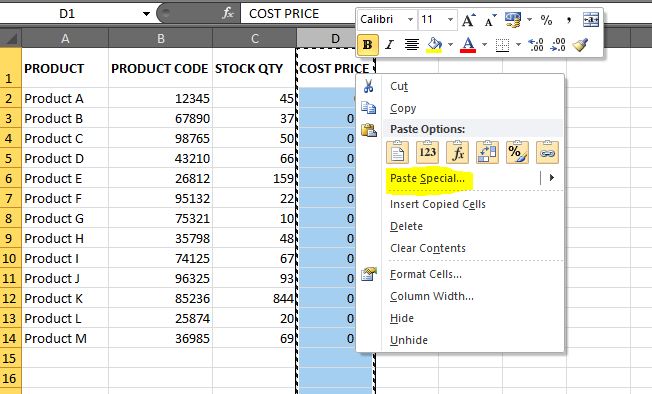Image resolution: width=652 pixels, height=394 pixels.
Task: Click the Paste Values 123 icon
Action: pyautogui.click(x=427, y=152)
